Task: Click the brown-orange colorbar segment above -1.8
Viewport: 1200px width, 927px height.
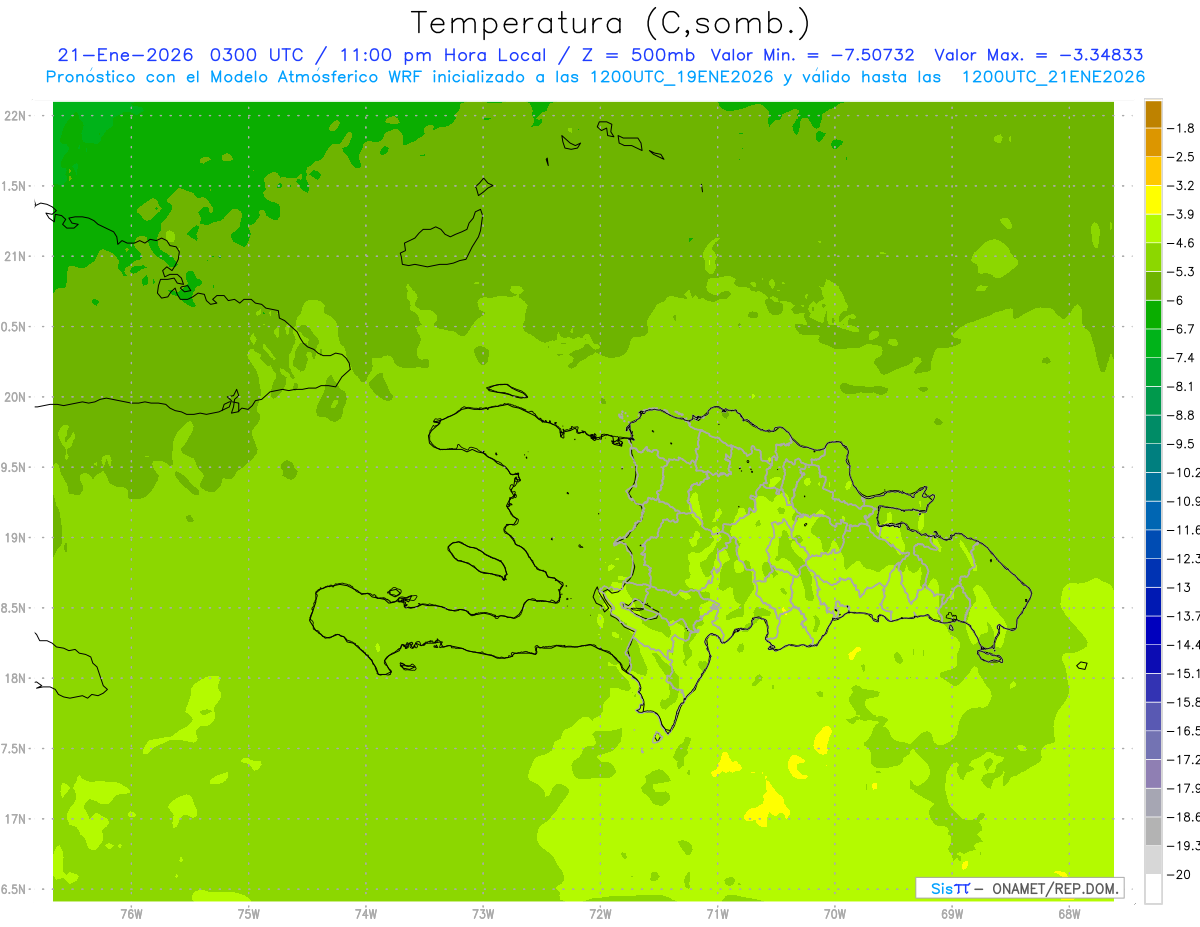Action: tap(1153, 114)
